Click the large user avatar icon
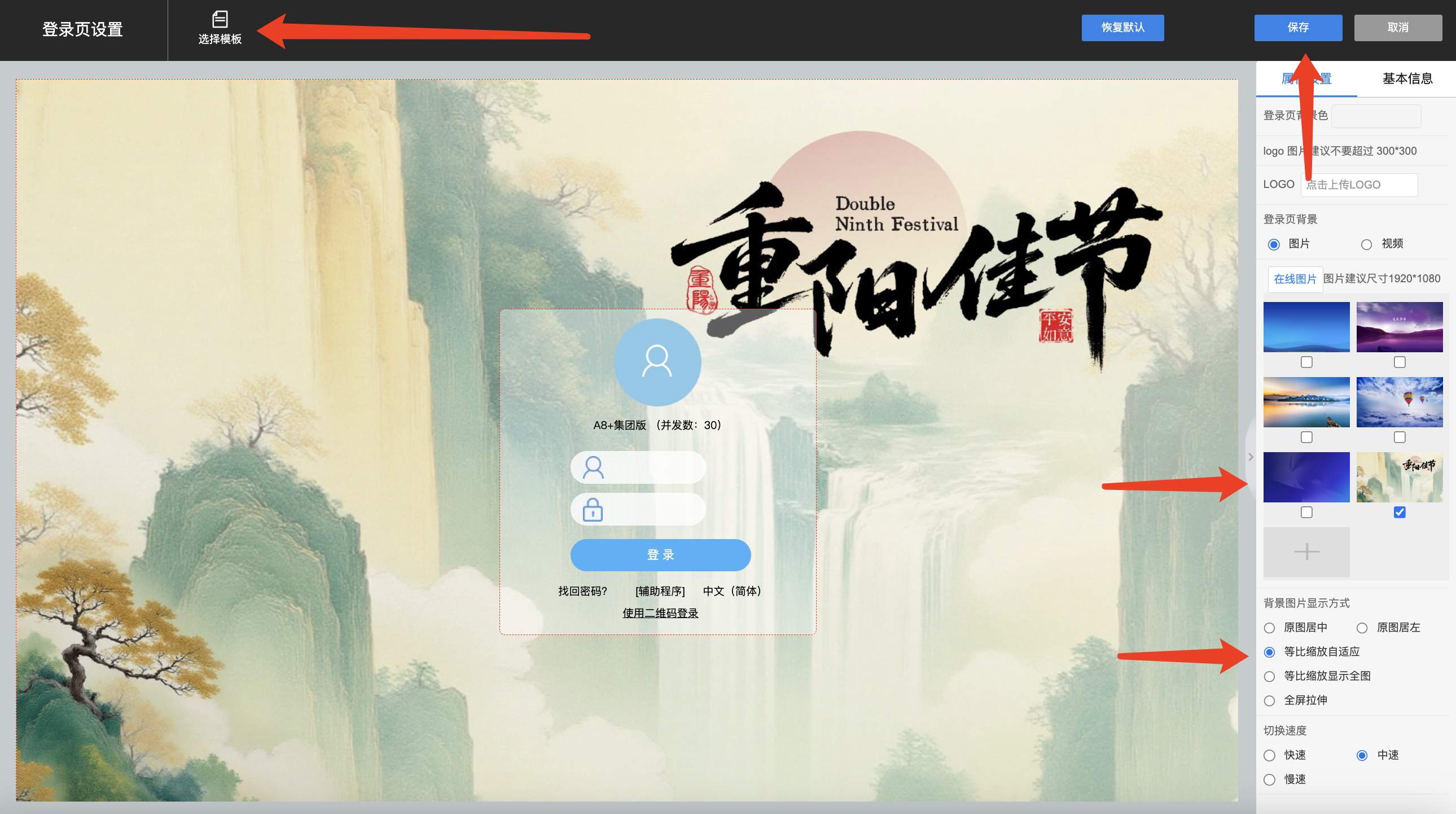Image resolution: width=1456 pixels, height=814 pixels. point(657,362)
